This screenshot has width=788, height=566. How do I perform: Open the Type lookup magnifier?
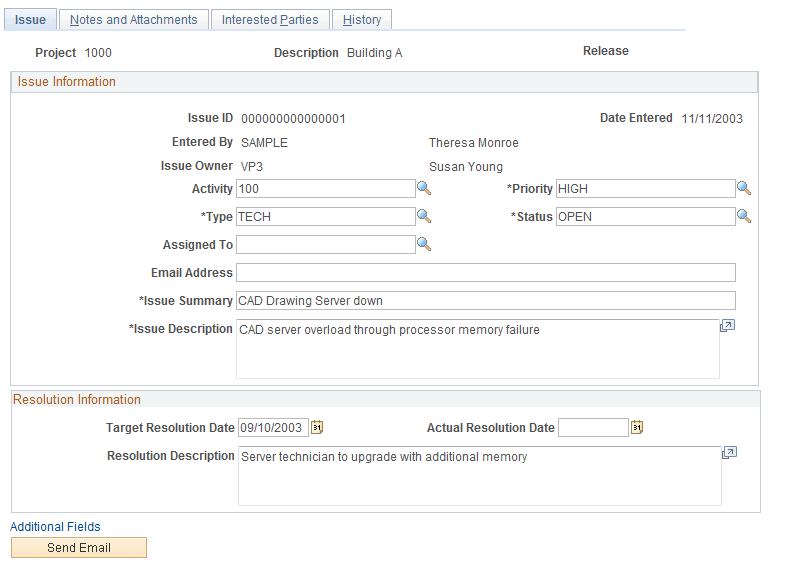424,216
